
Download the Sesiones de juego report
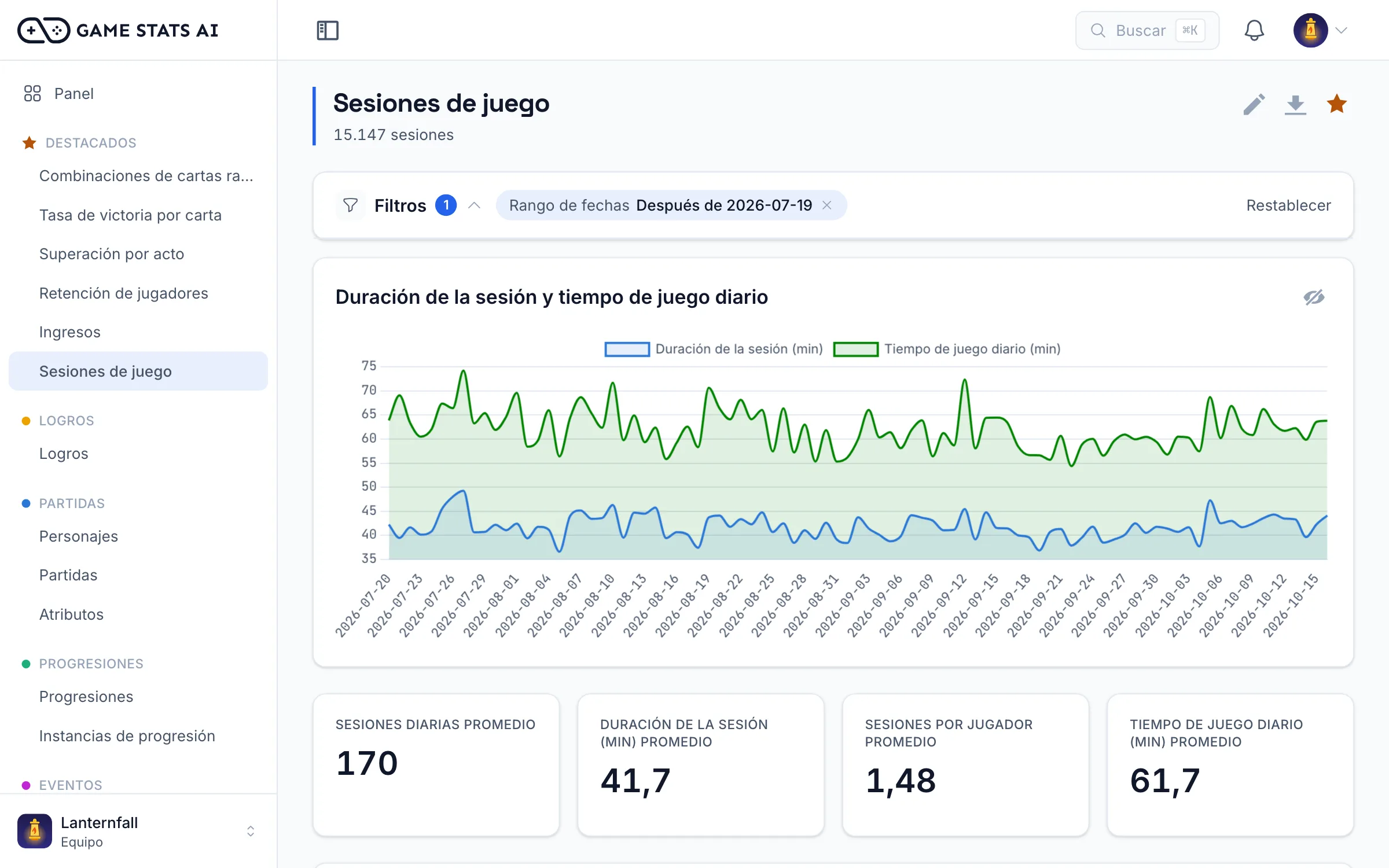pyautogui.click(x=1295, y=105)
